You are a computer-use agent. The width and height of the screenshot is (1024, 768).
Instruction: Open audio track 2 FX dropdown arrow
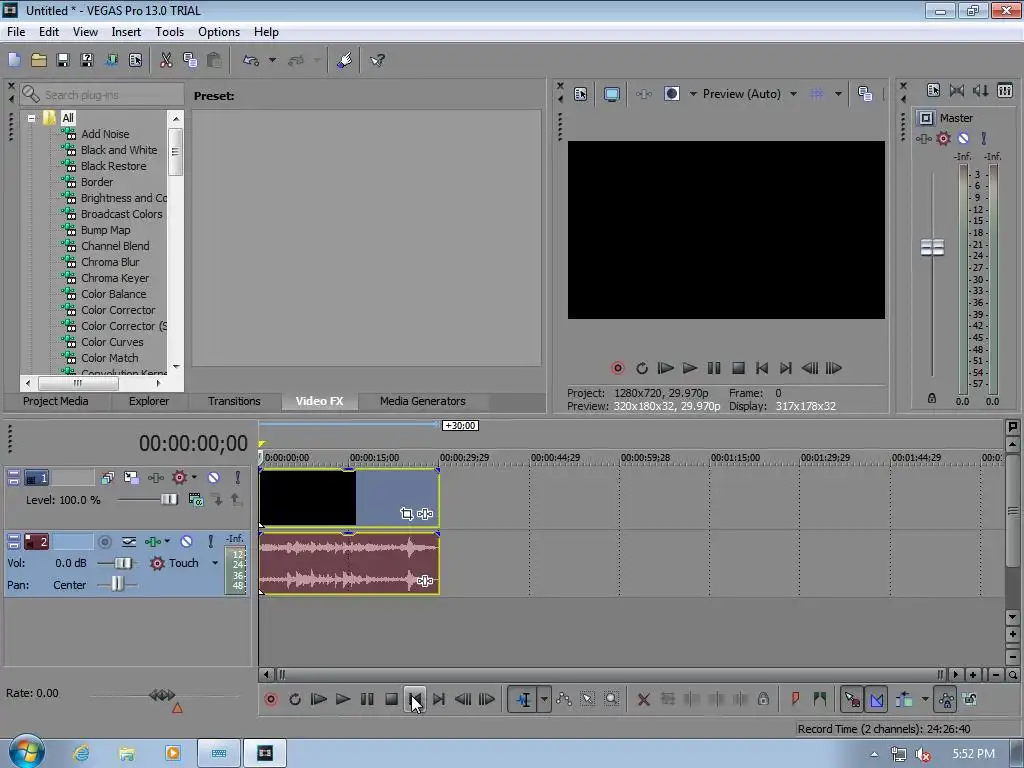click(167, 541)
